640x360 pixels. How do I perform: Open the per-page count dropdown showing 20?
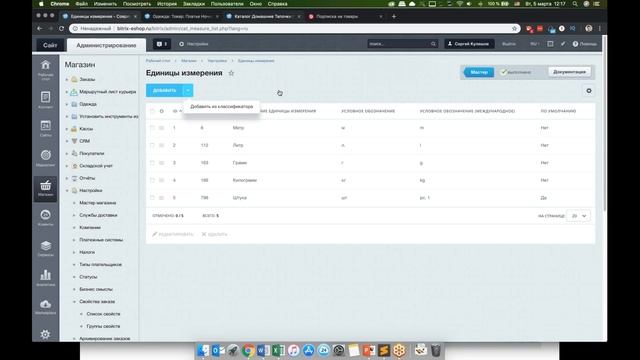click(x=578, y=216)
